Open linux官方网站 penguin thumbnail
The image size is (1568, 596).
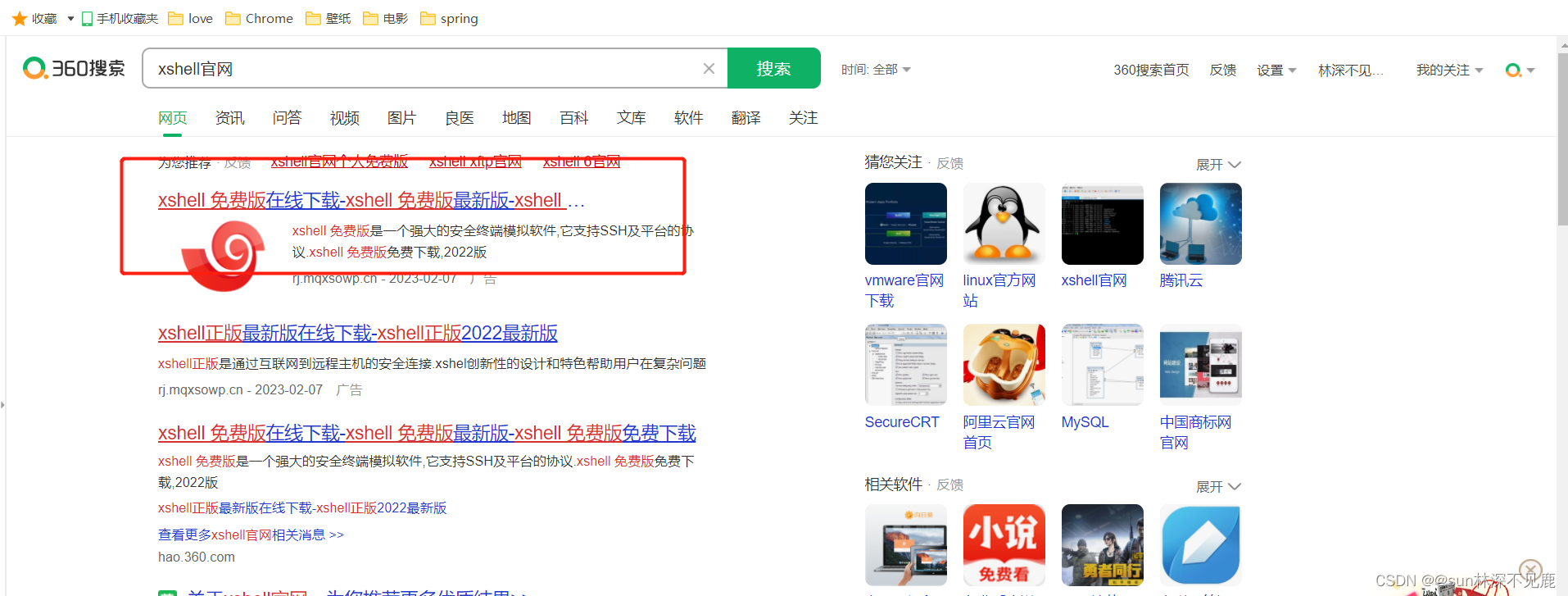click(1004, 224)
